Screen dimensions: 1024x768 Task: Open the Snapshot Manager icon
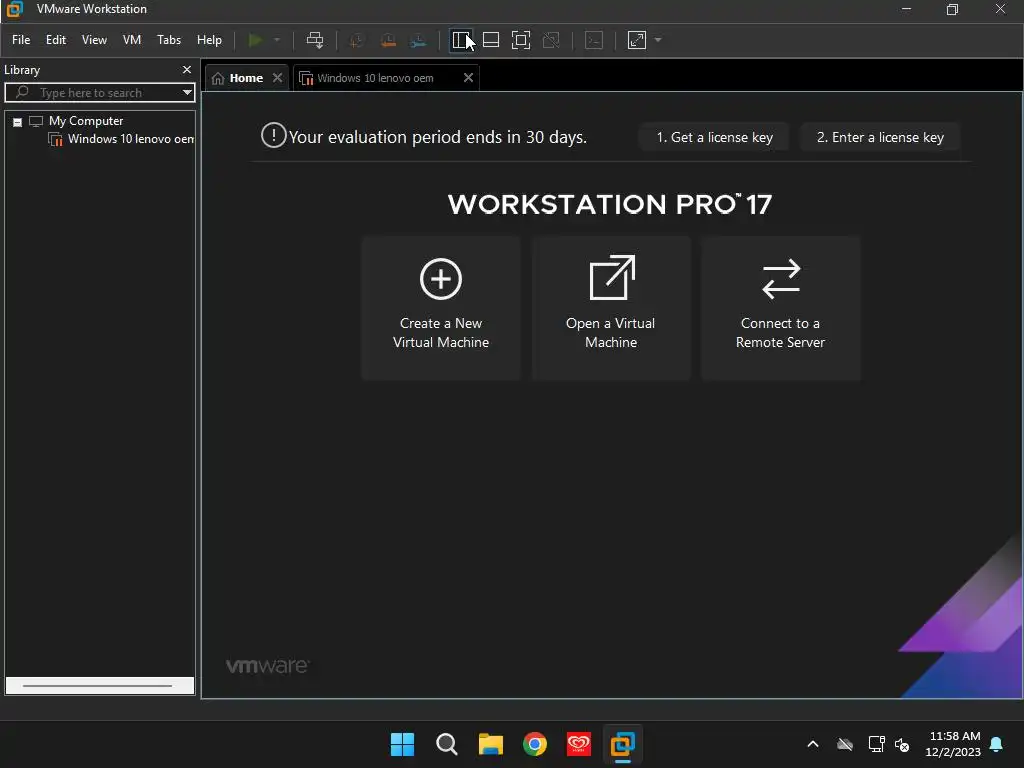(418, 40)
